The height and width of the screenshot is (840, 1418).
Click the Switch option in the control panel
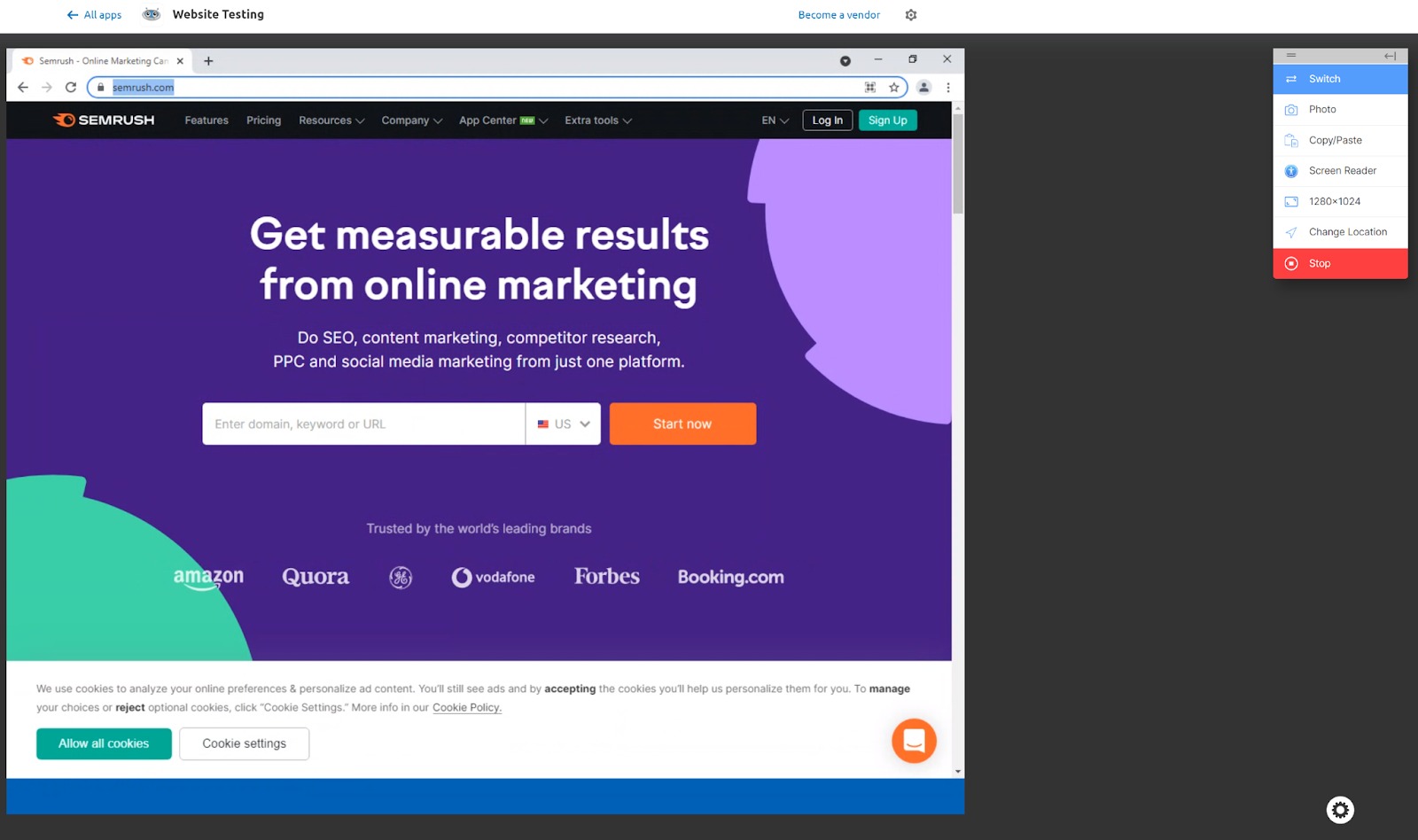[x=1323, y=79]
